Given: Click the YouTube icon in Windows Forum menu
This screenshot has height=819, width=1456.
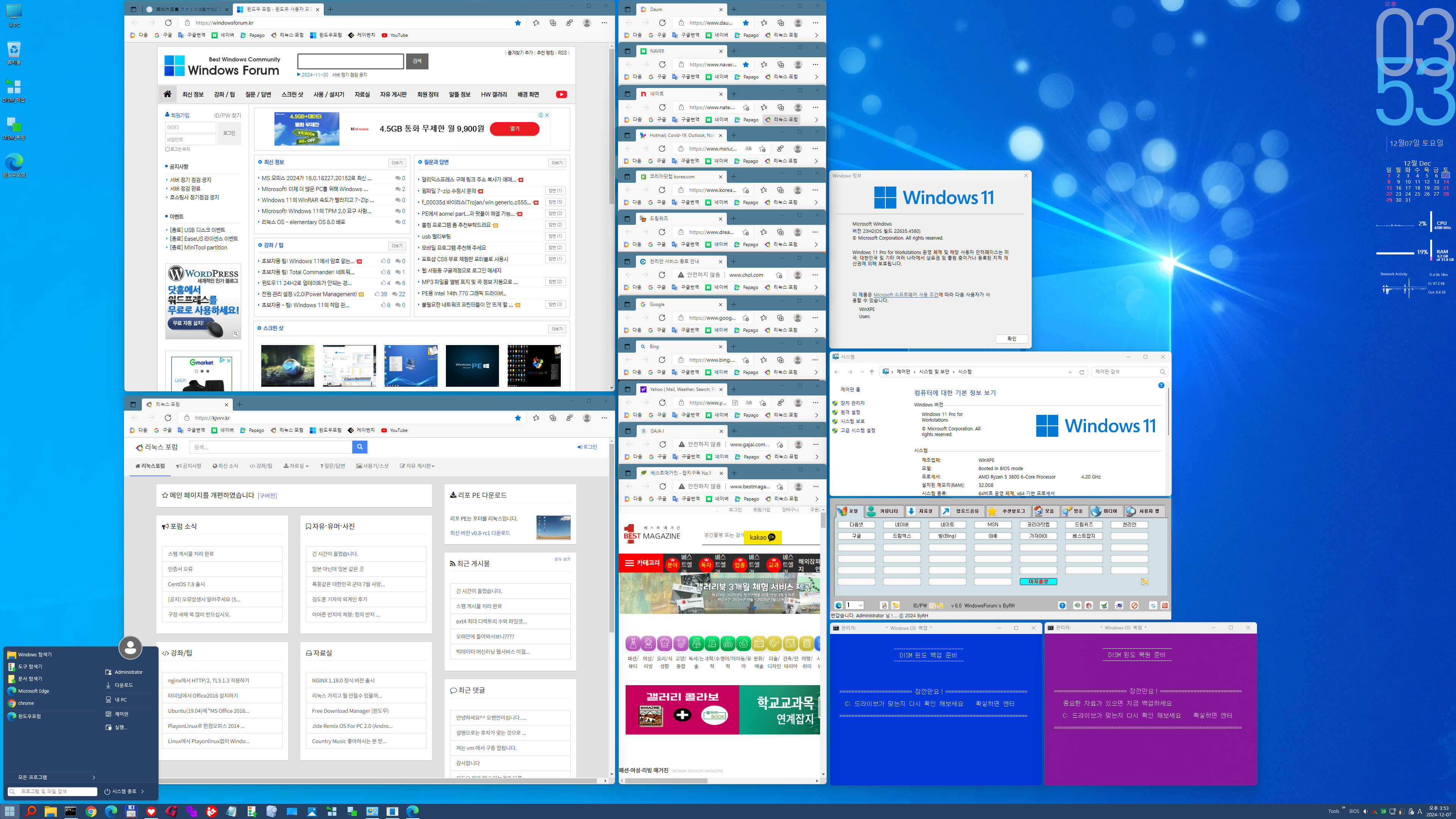Looking at the screenshot, I should click(561, 94).
